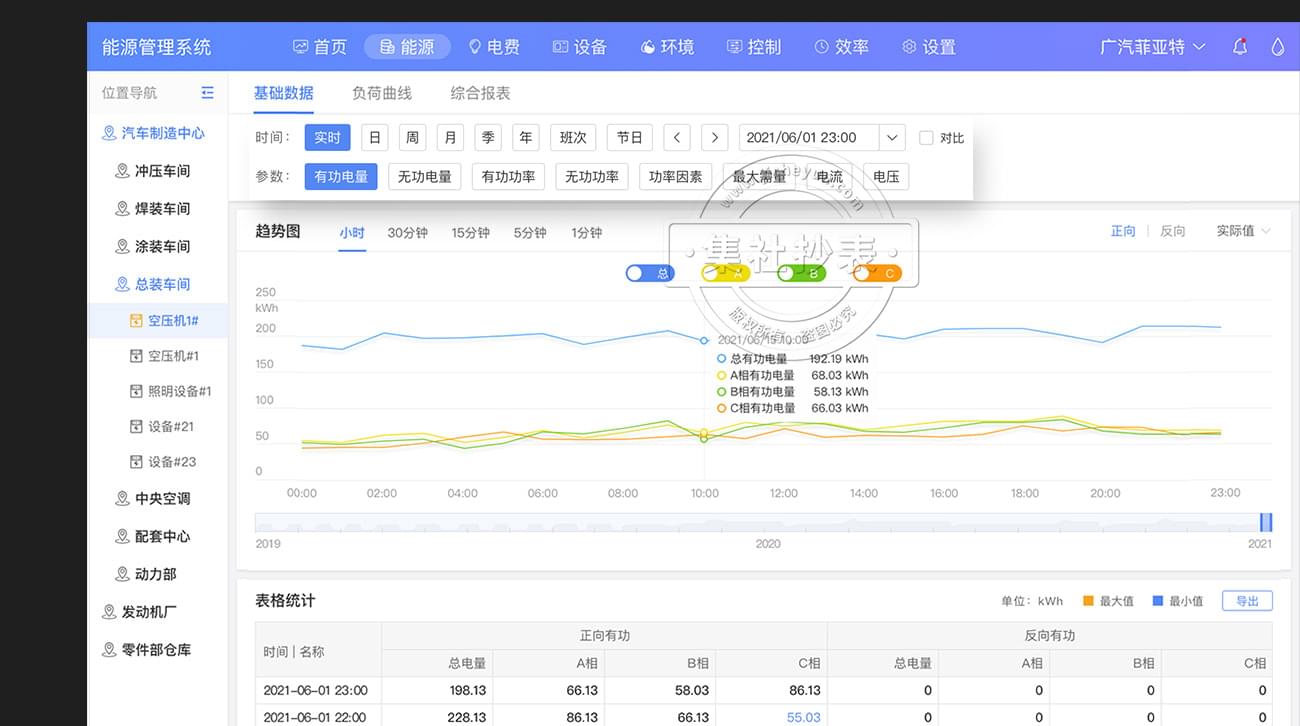Click the timeline range slider handle

point(1266,522)
